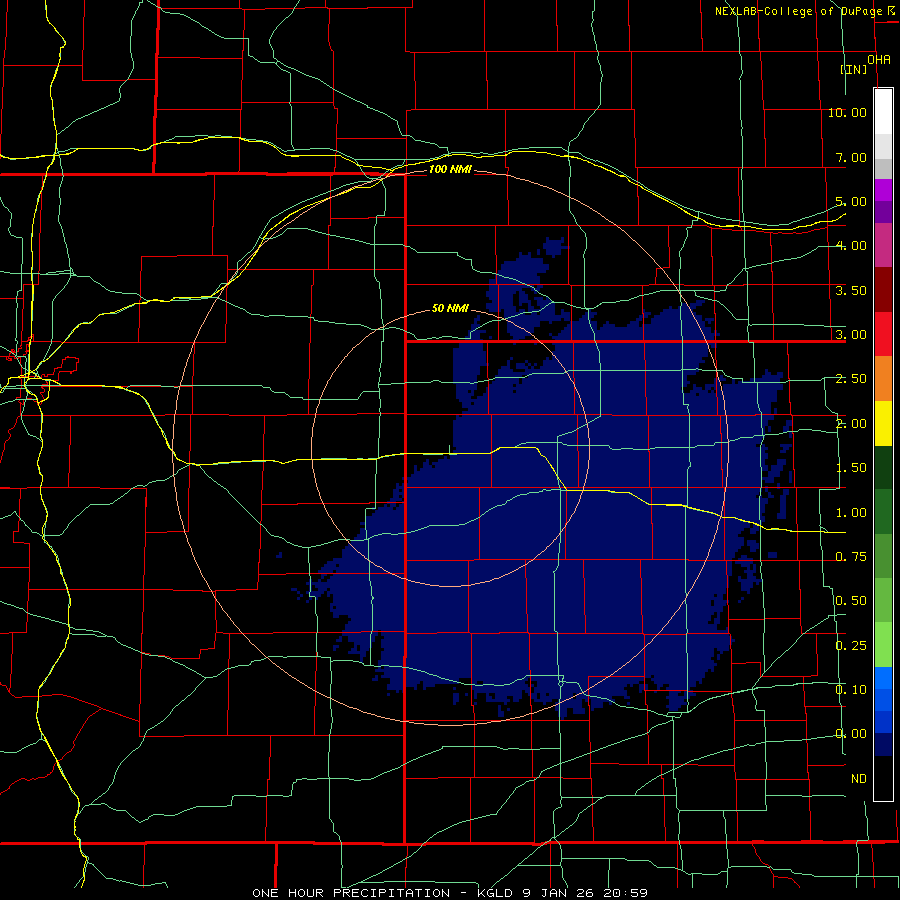Click the 10.00 legend value
The width and height of the screenshot is (900, 900).
point(847,112)
